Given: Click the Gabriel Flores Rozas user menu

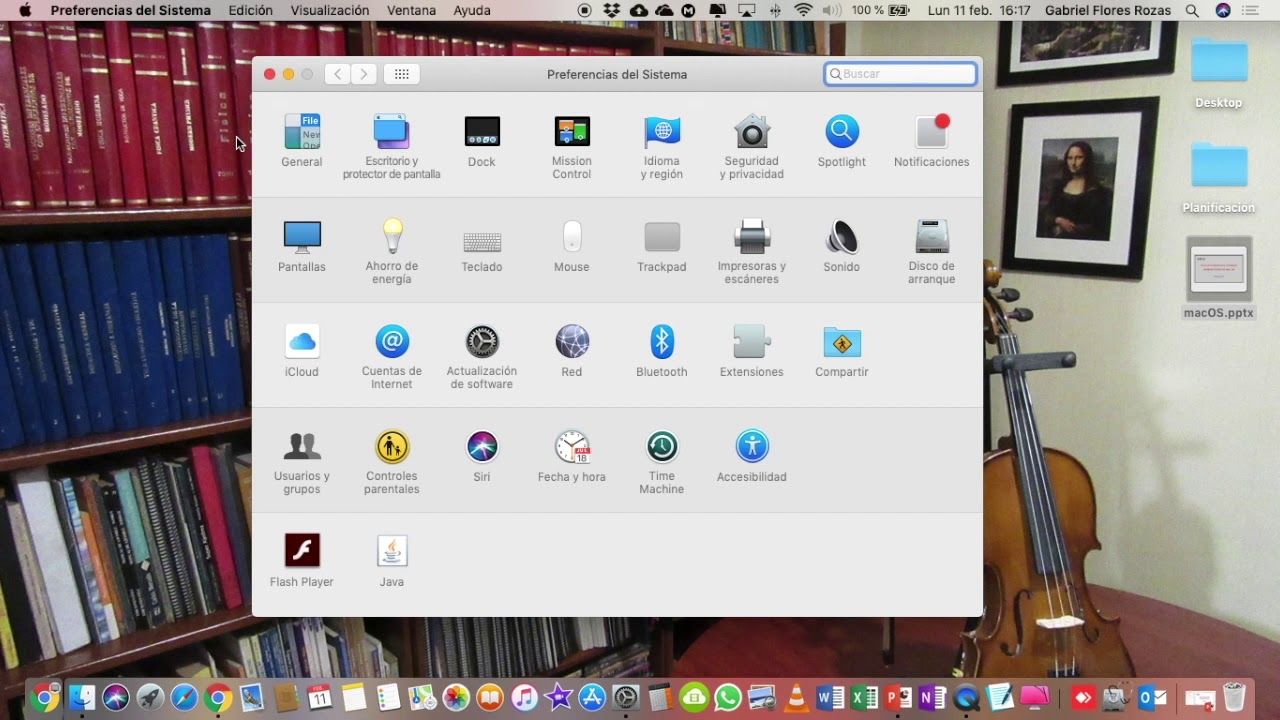Looking at the screenshot, I should click(x=1108, y=10).
